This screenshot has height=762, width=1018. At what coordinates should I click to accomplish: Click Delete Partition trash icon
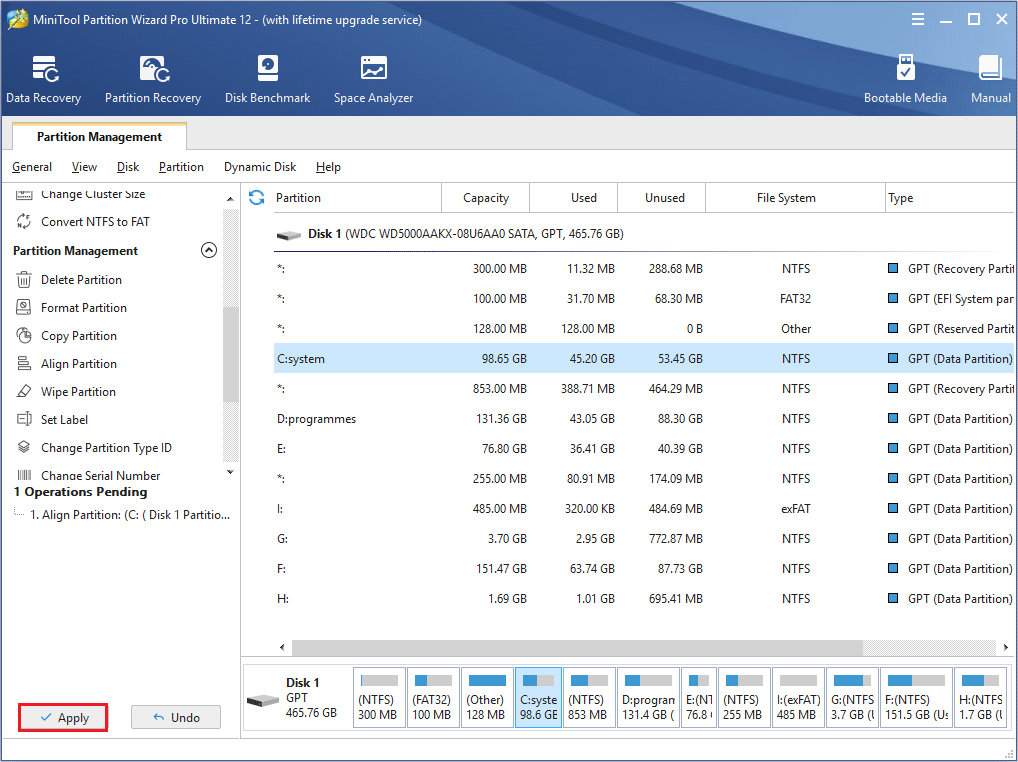pos(24,280)
